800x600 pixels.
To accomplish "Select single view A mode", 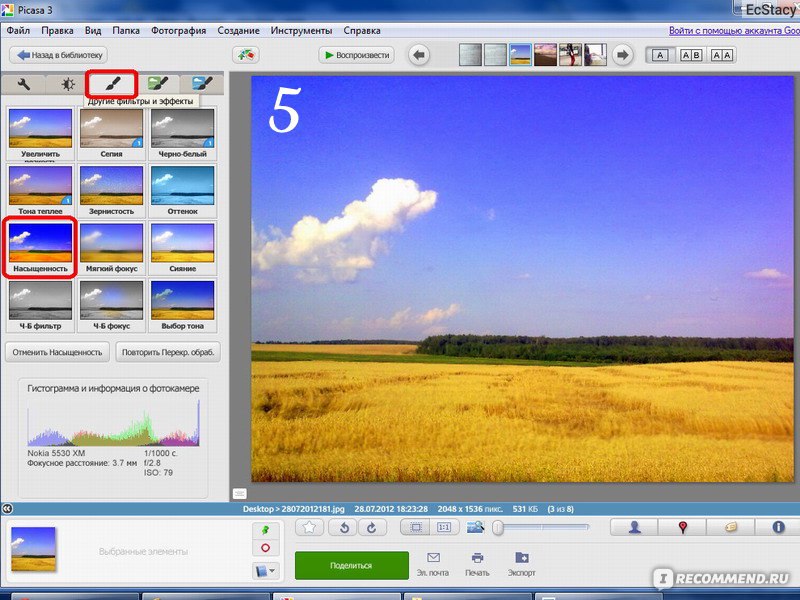I will click(x=660, y=55).
